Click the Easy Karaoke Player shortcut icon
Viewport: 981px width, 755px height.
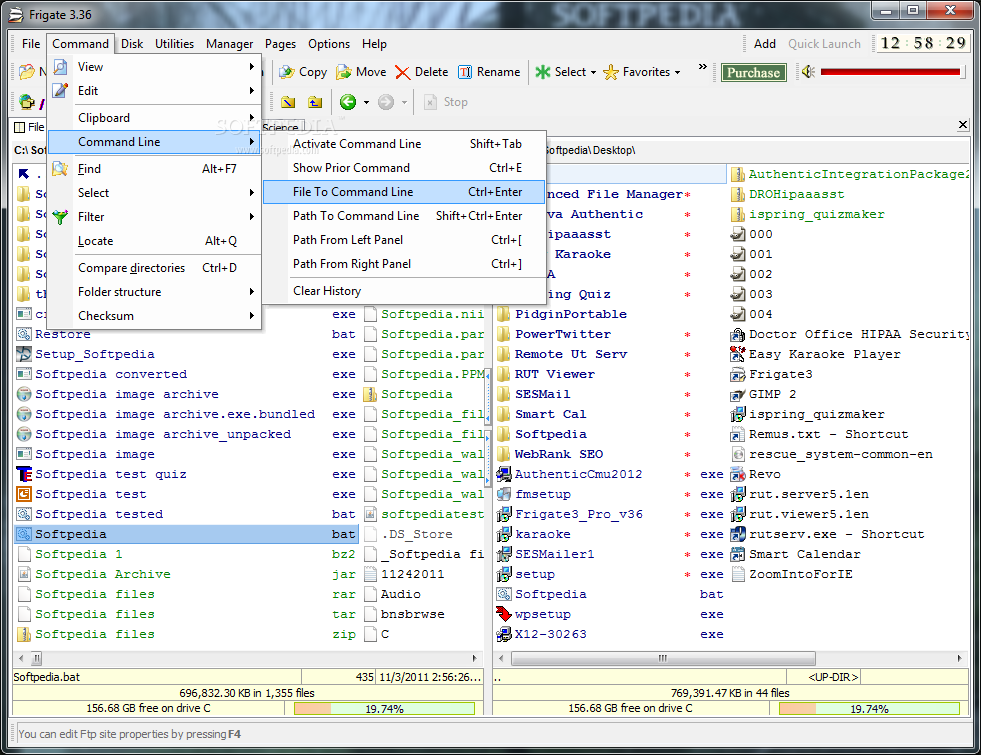click(738, 354)
